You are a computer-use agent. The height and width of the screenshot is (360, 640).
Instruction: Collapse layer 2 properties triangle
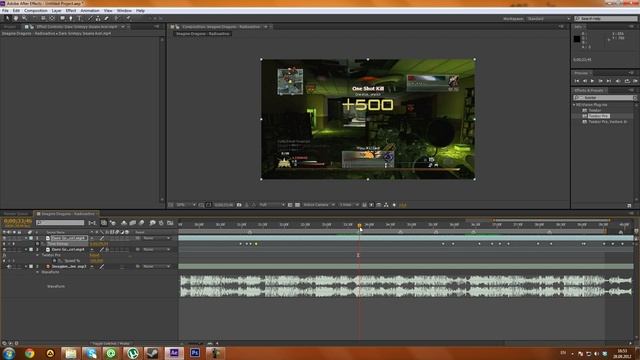pos(26,249)
